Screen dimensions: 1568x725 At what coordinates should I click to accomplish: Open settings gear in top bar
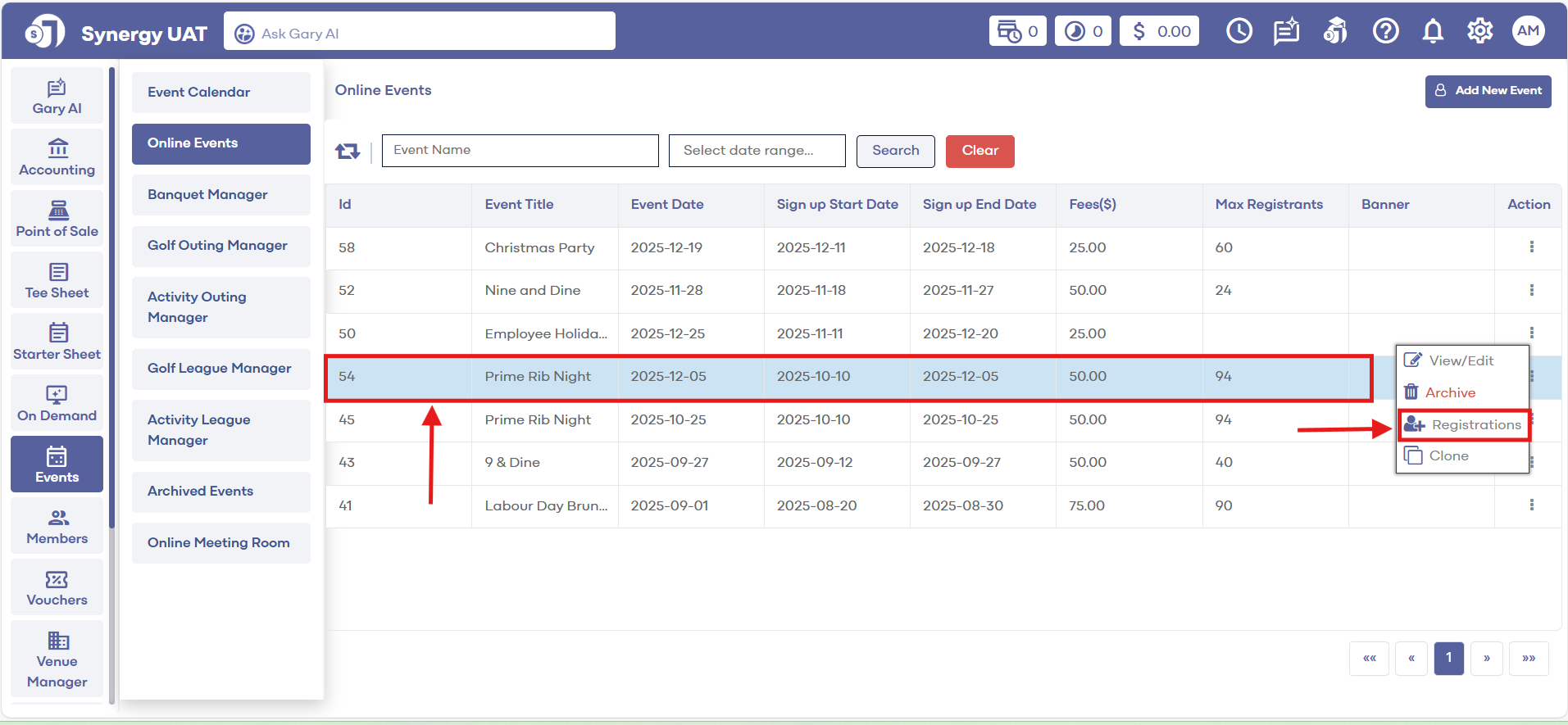[1479, 31]
